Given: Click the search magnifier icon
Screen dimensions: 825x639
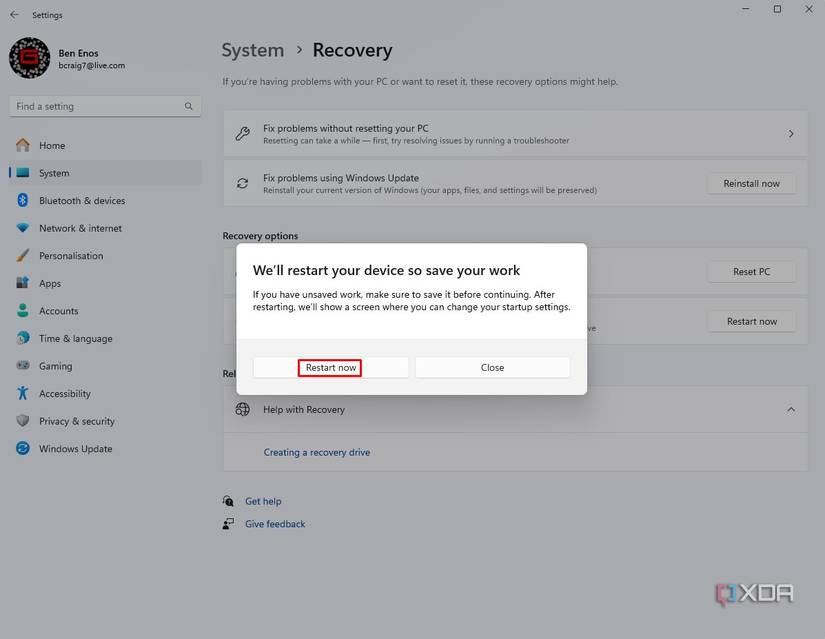Looking at the screenshot, I should (188, 106).
